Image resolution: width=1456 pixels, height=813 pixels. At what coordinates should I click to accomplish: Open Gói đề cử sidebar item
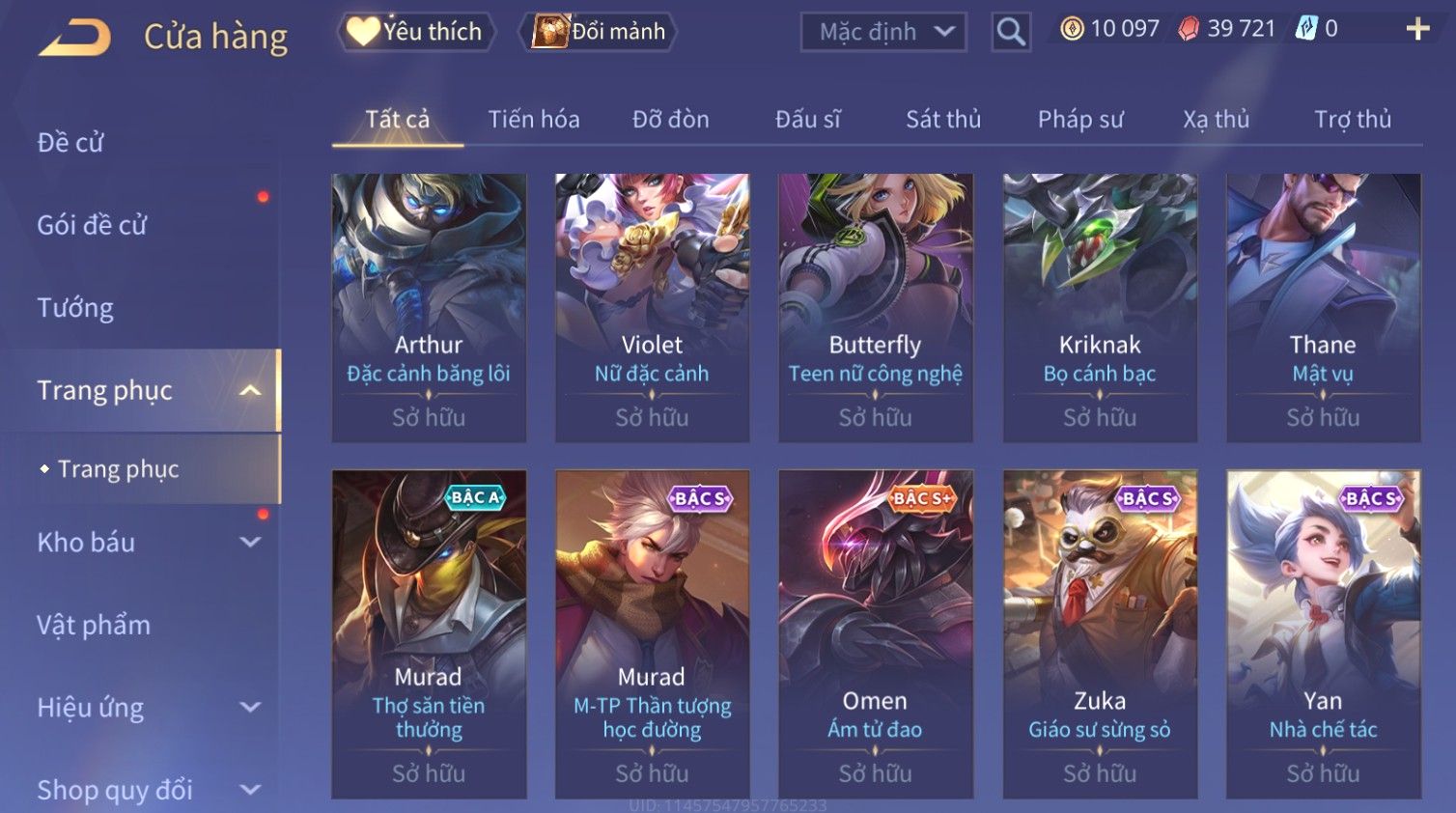coord(92,225)
